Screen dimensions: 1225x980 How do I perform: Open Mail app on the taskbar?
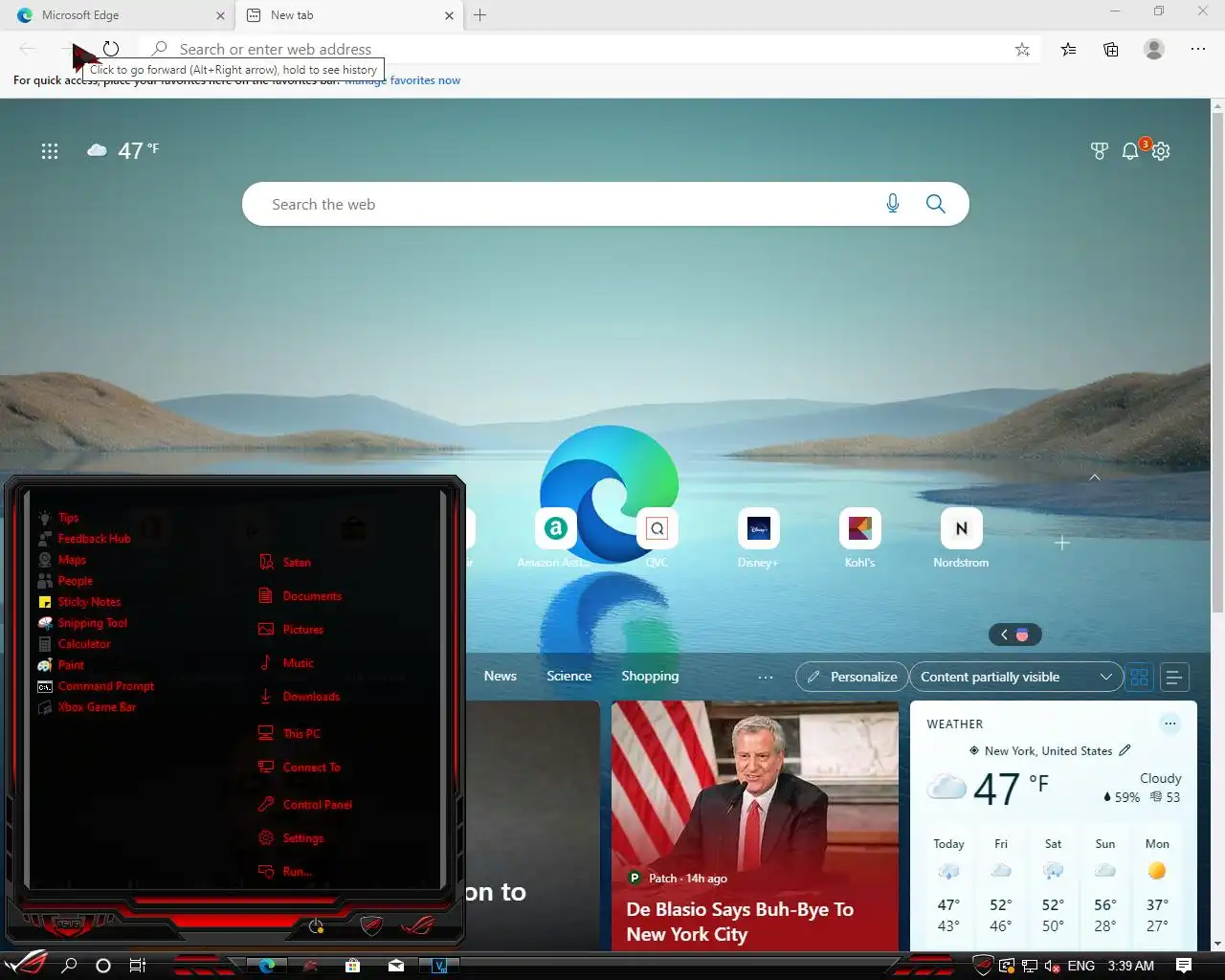(396, 966)
